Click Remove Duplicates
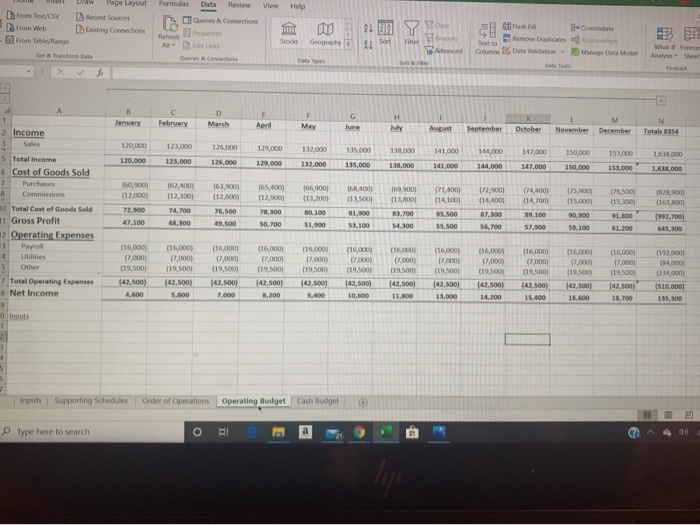 point(534,39)
